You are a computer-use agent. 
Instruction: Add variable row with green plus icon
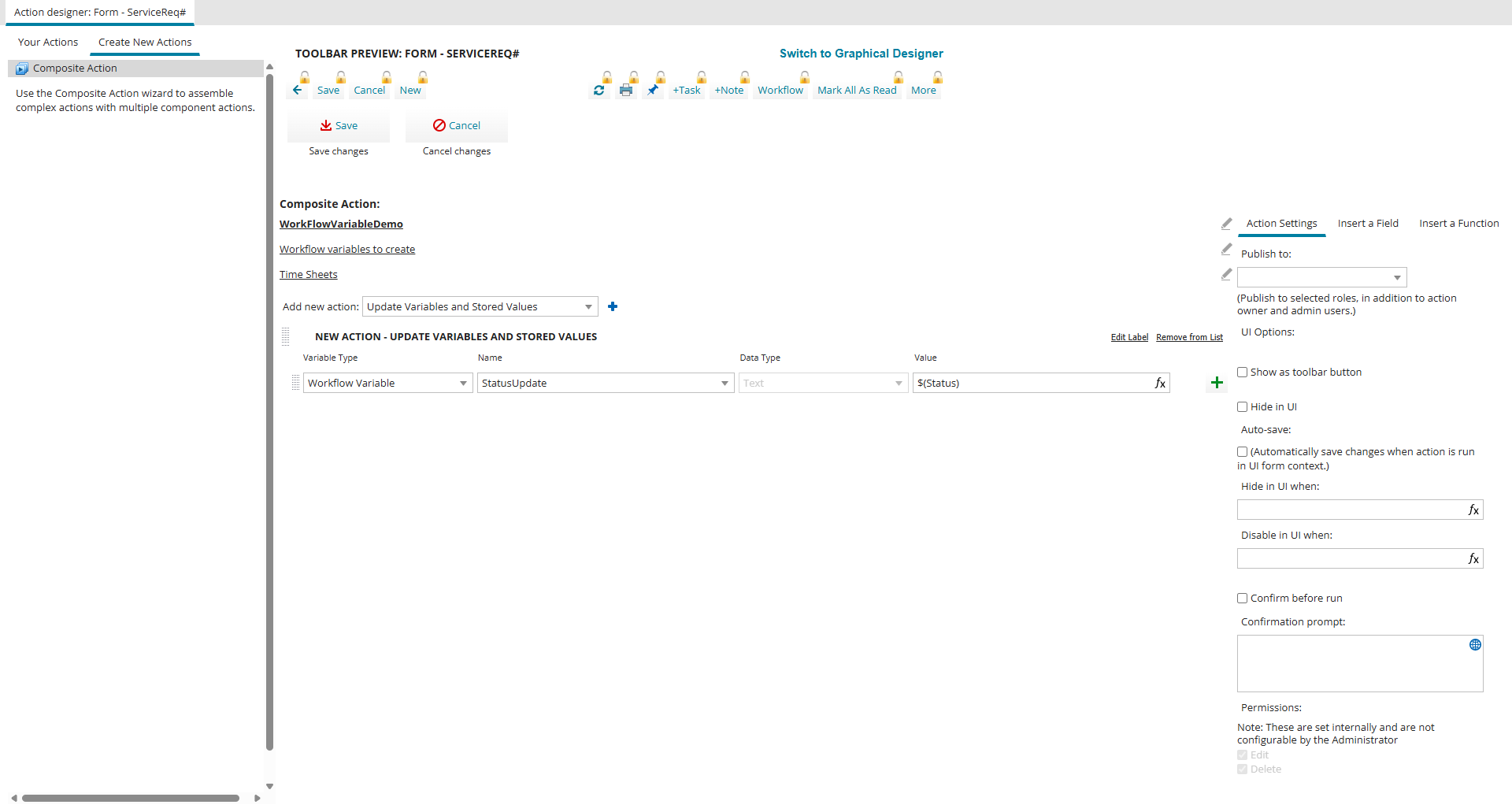1217,383
